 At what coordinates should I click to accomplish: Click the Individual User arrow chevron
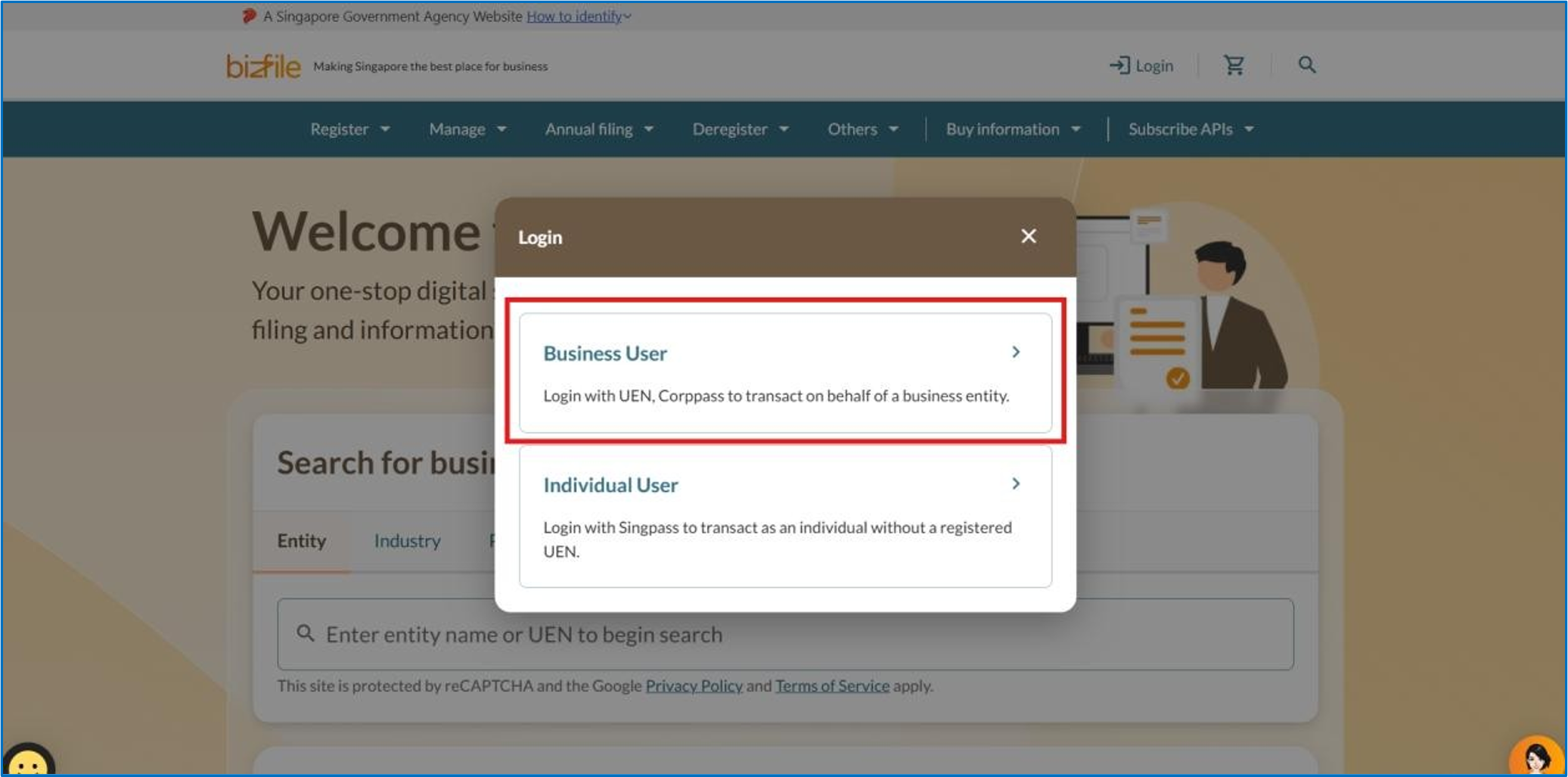click(1016, 483)
